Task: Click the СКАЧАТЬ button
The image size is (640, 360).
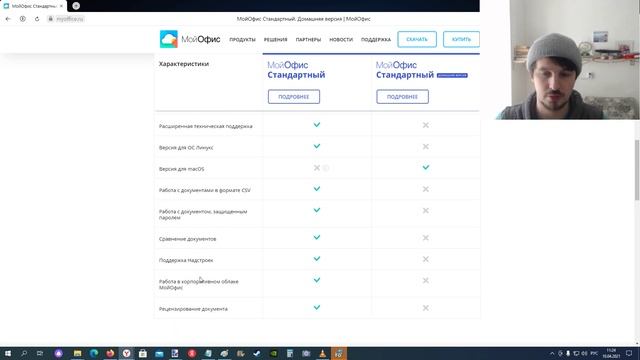Action: pos(417,39)
